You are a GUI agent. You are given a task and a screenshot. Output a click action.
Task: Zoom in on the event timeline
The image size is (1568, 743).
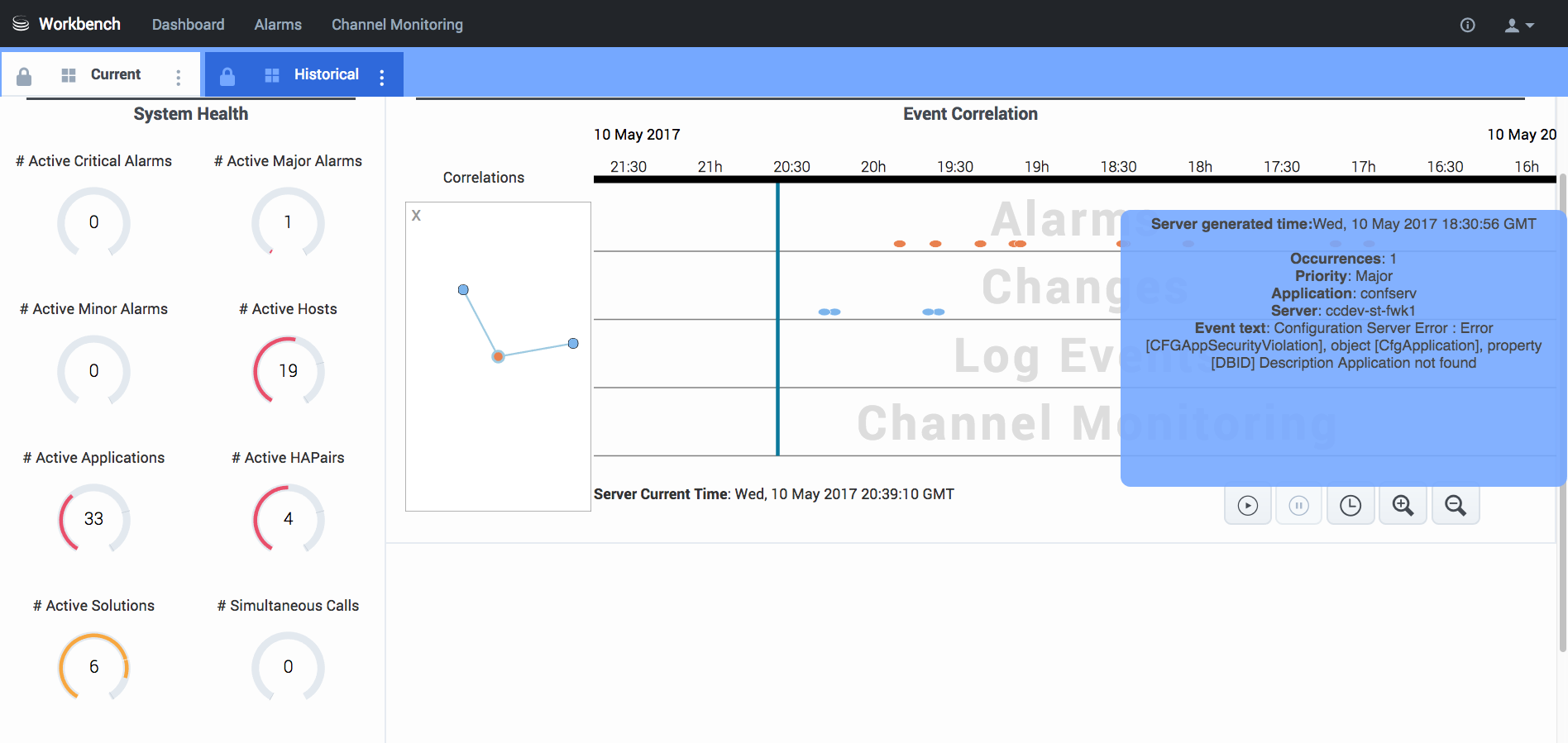click(1403, 506)
